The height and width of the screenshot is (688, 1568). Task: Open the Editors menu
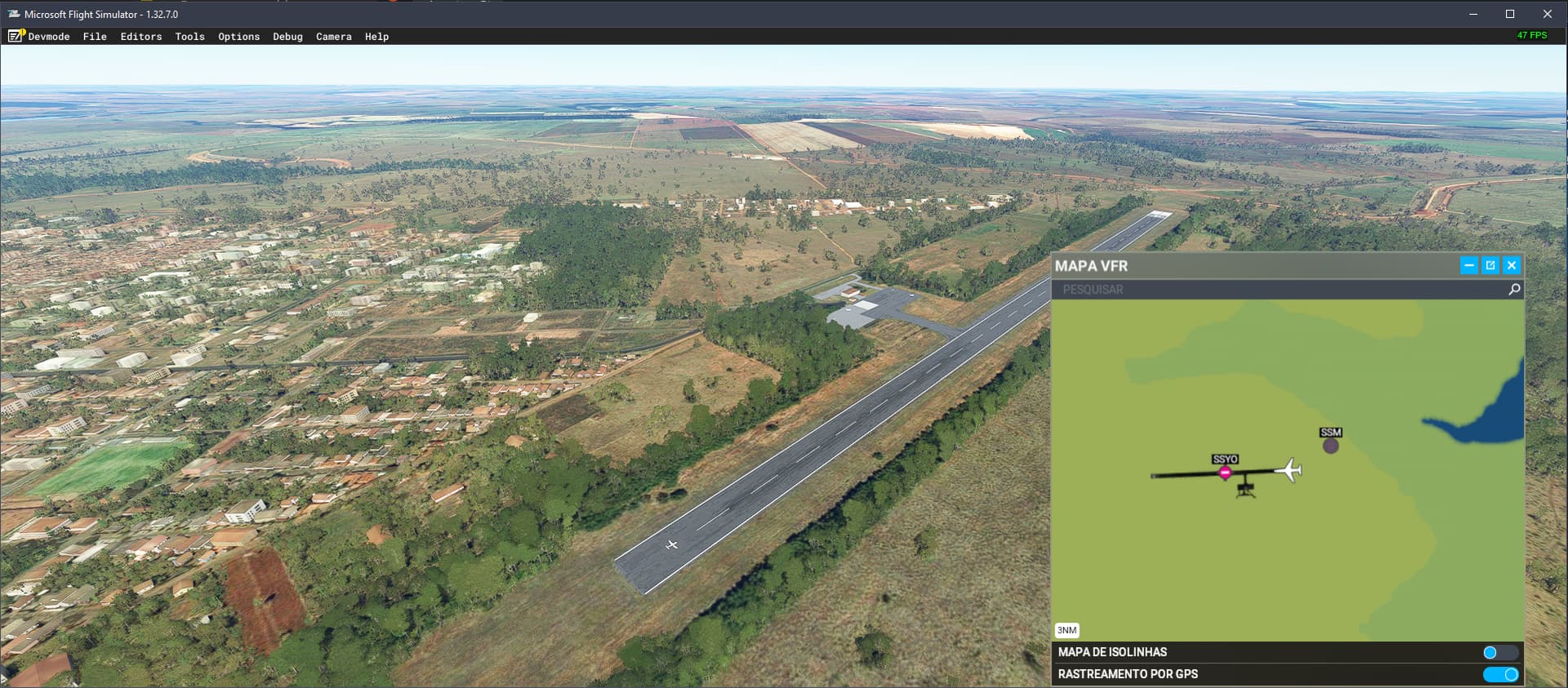pos(141,37)
